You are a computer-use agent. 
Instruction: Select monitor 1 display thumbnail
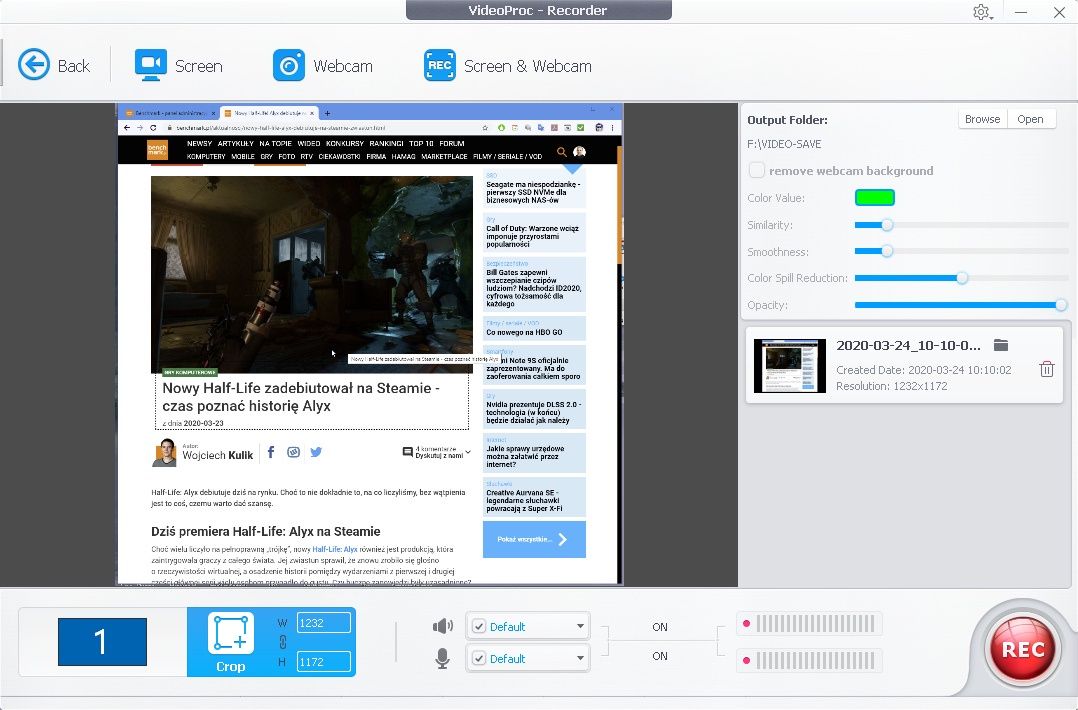click(102, 642)
